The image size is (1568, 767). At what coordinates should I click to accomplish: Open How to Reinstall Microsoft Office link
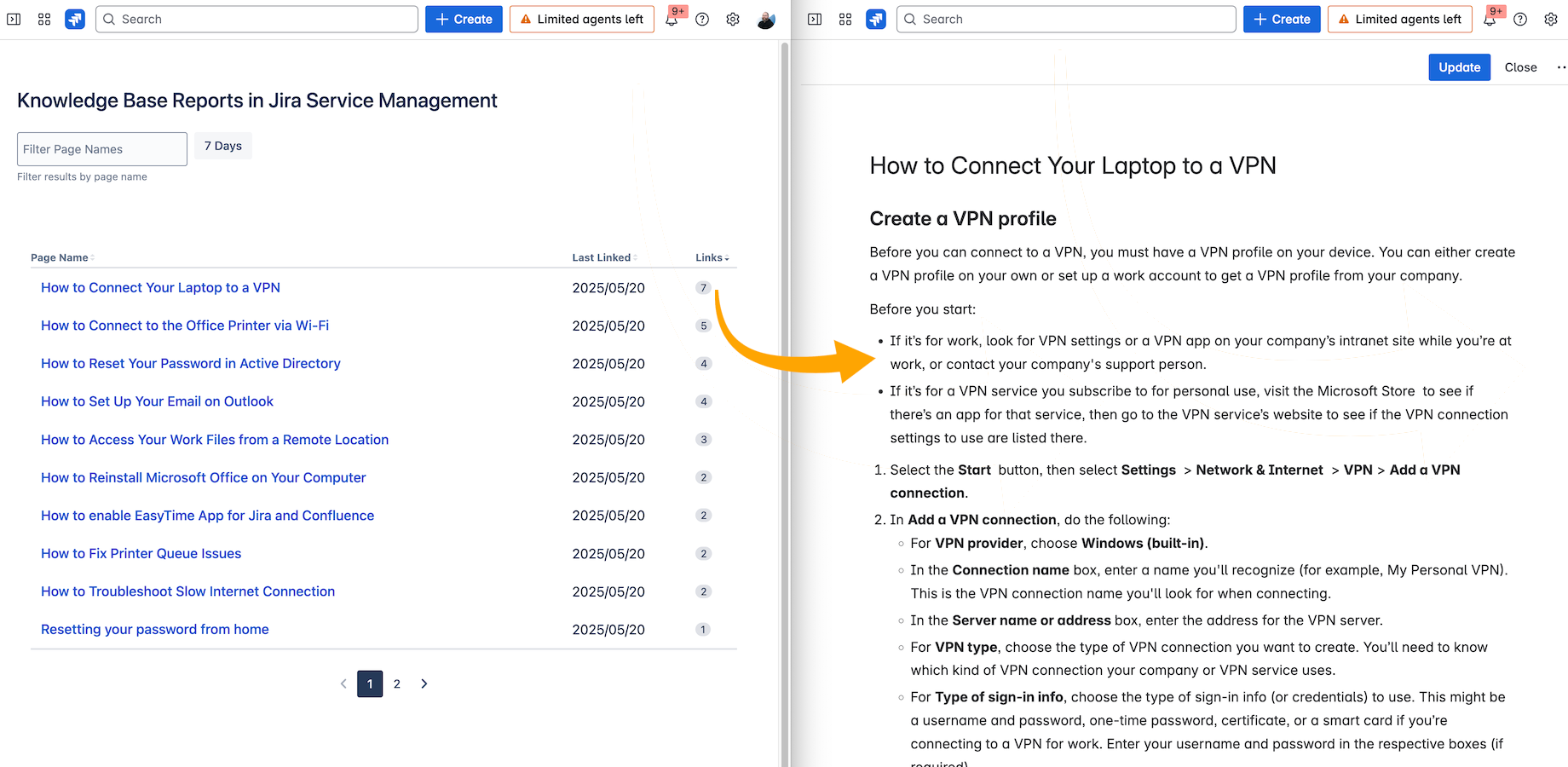click(x=204, y=477)
